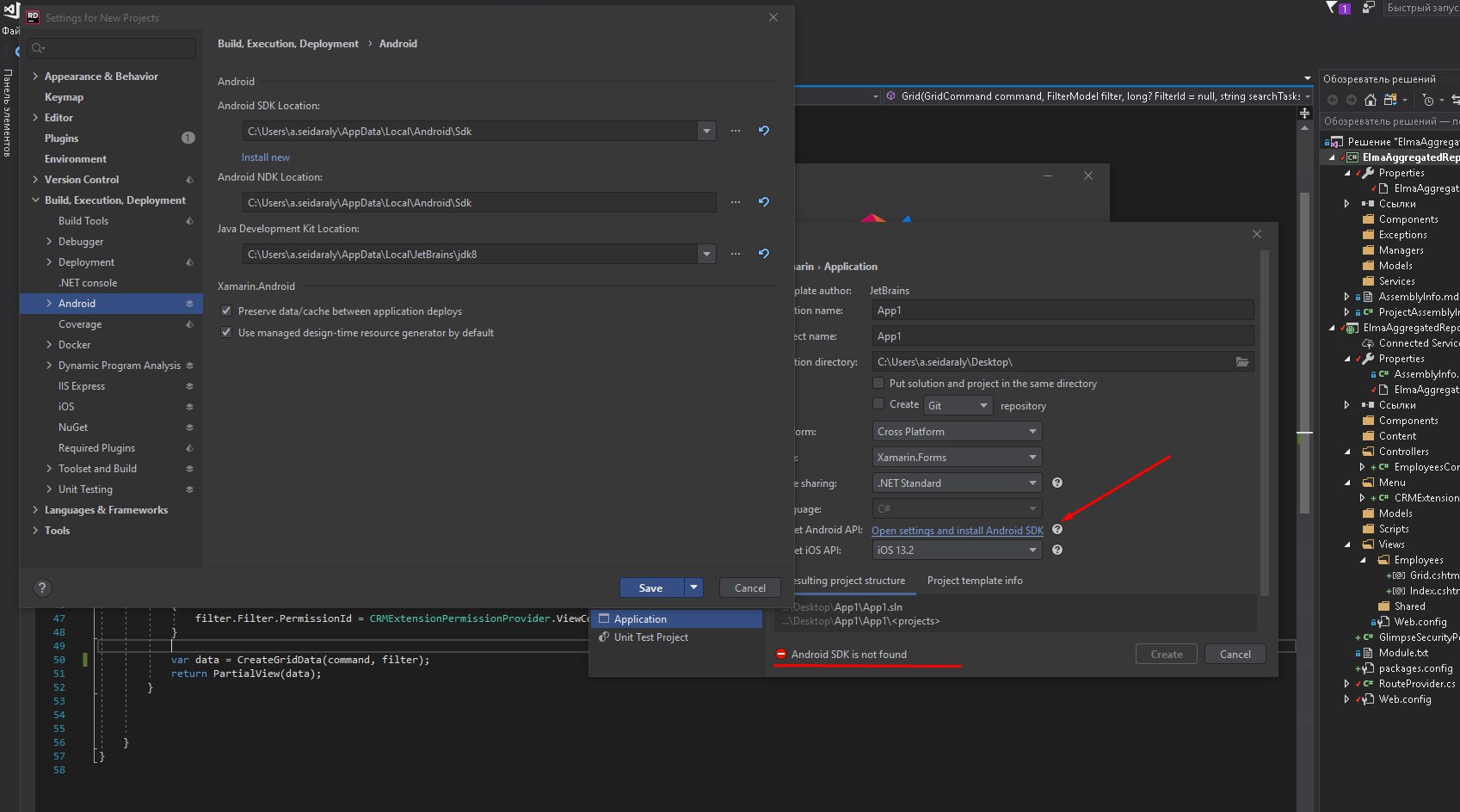This screenshot has width=1460, height=812.
Task: Click Back arrow in Solution Explorer toolbar
Action: pos(1333,100)
